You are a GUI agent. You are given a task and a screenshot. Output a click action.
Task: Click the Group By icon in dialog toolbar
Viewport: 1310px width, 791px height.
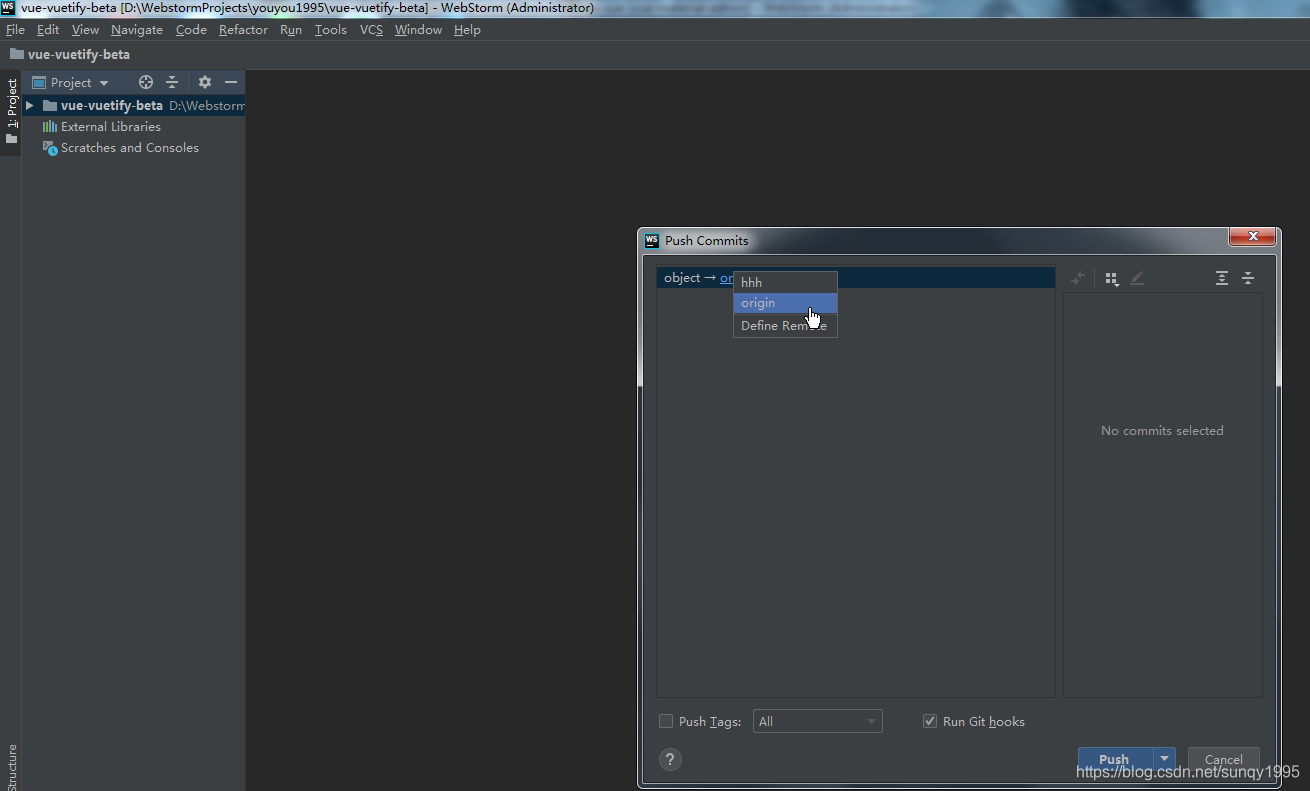1112,278
